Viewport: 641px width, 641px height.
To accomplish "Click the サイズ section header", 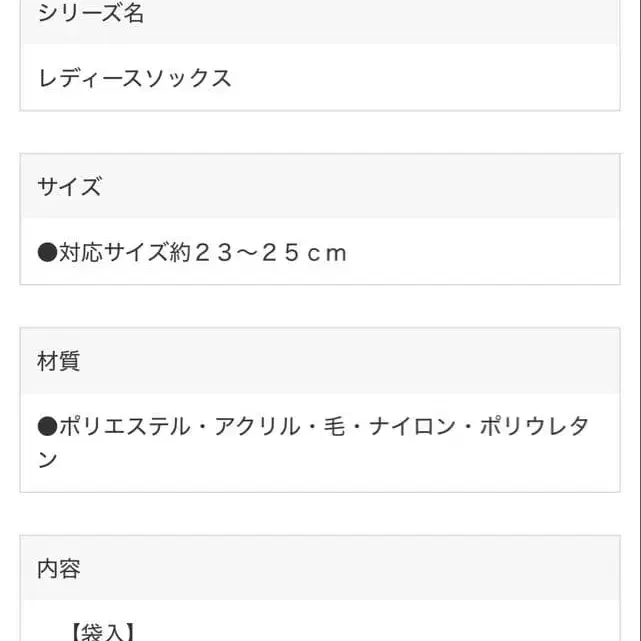I will pyautogui.click(x=69, y=186).
